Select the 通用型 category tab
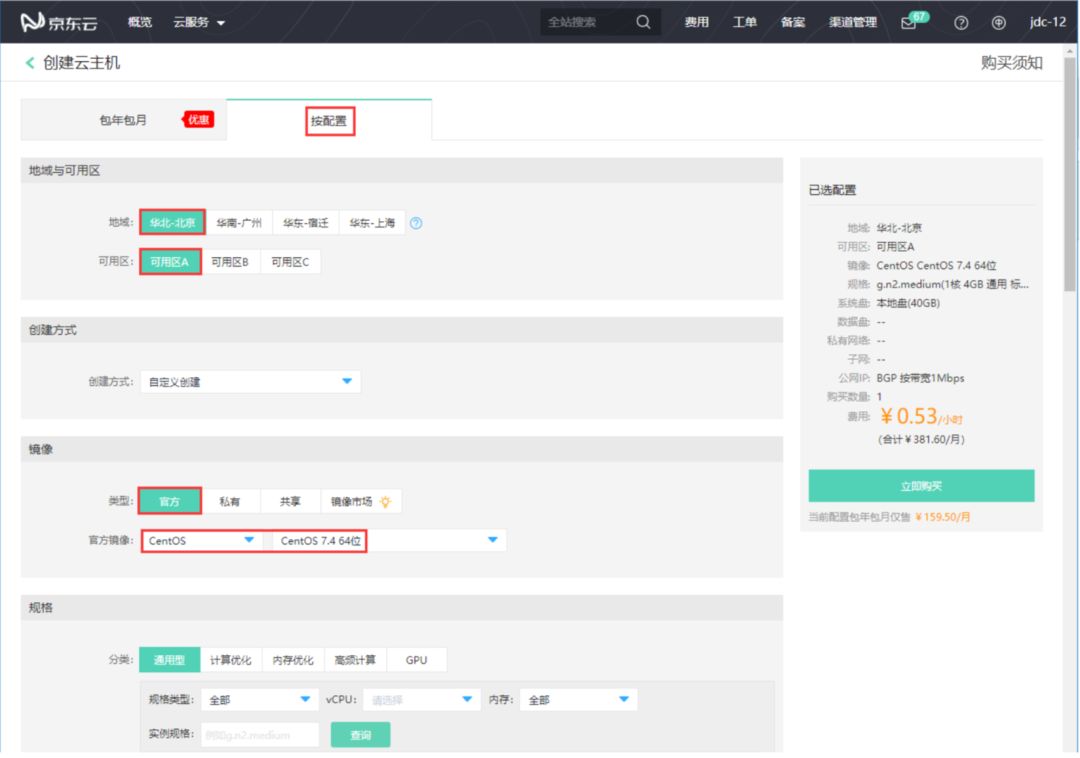This screenshot has width=1080, height=758. click(169, 660)
